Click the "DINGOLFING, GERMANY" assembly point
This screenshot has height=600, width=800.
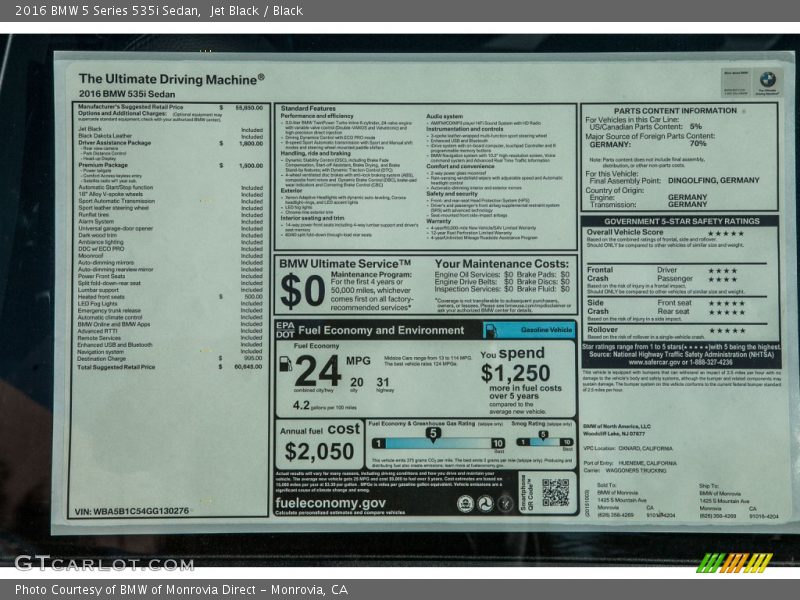tap(713, 181)
